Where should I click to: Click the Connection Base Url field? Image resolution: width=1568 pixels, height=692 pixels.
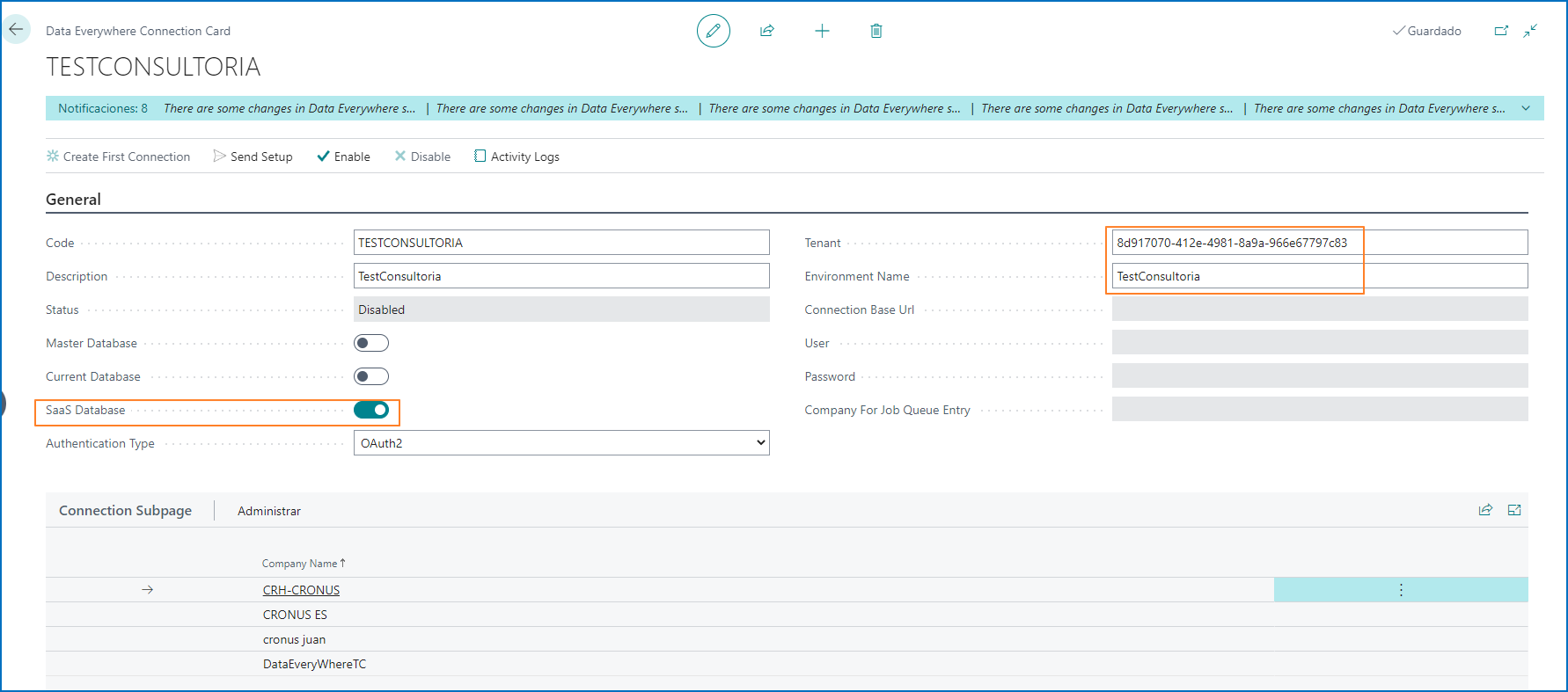[x=1320, y=310]
